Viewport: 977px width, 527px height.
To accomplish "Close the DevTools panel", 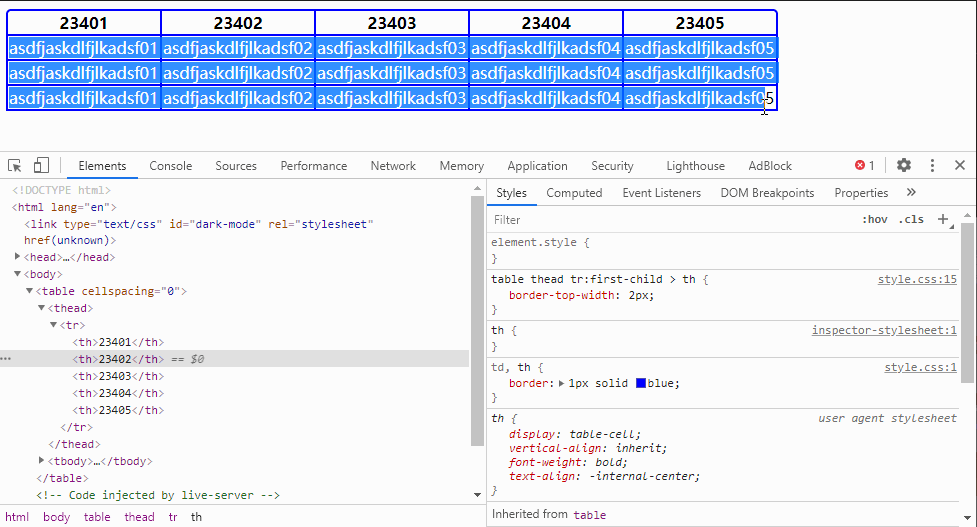I will pyautogui.click(x=960, y=165).
